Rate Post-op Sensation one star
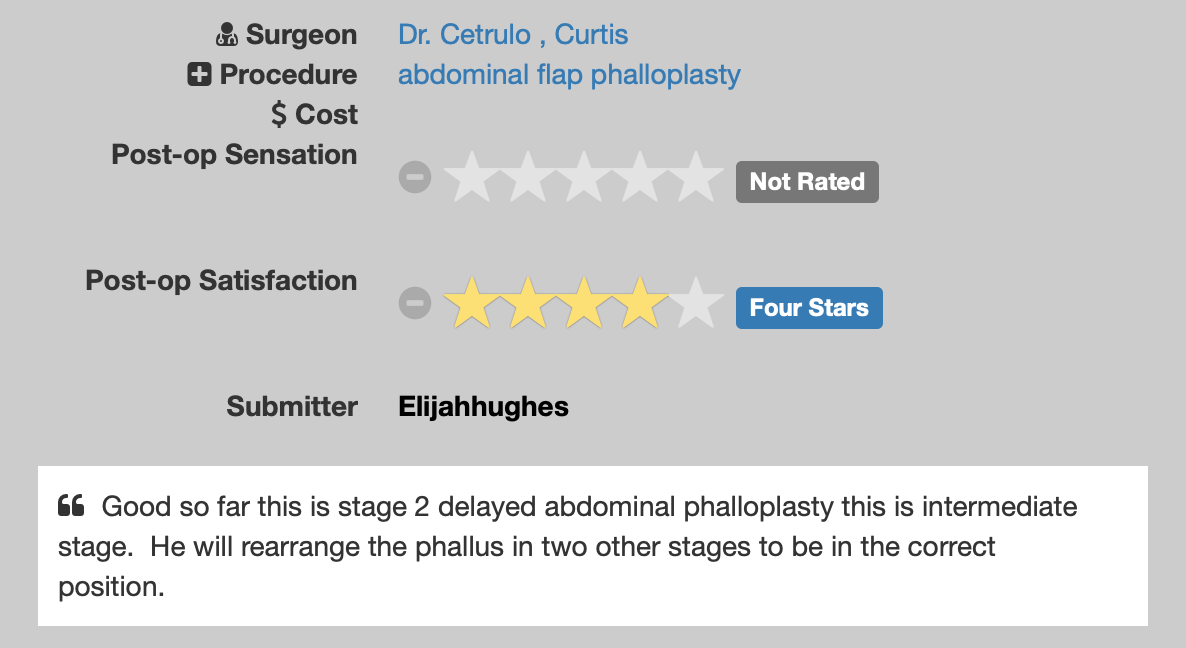The image size is (1186, 648). (470, 179)
